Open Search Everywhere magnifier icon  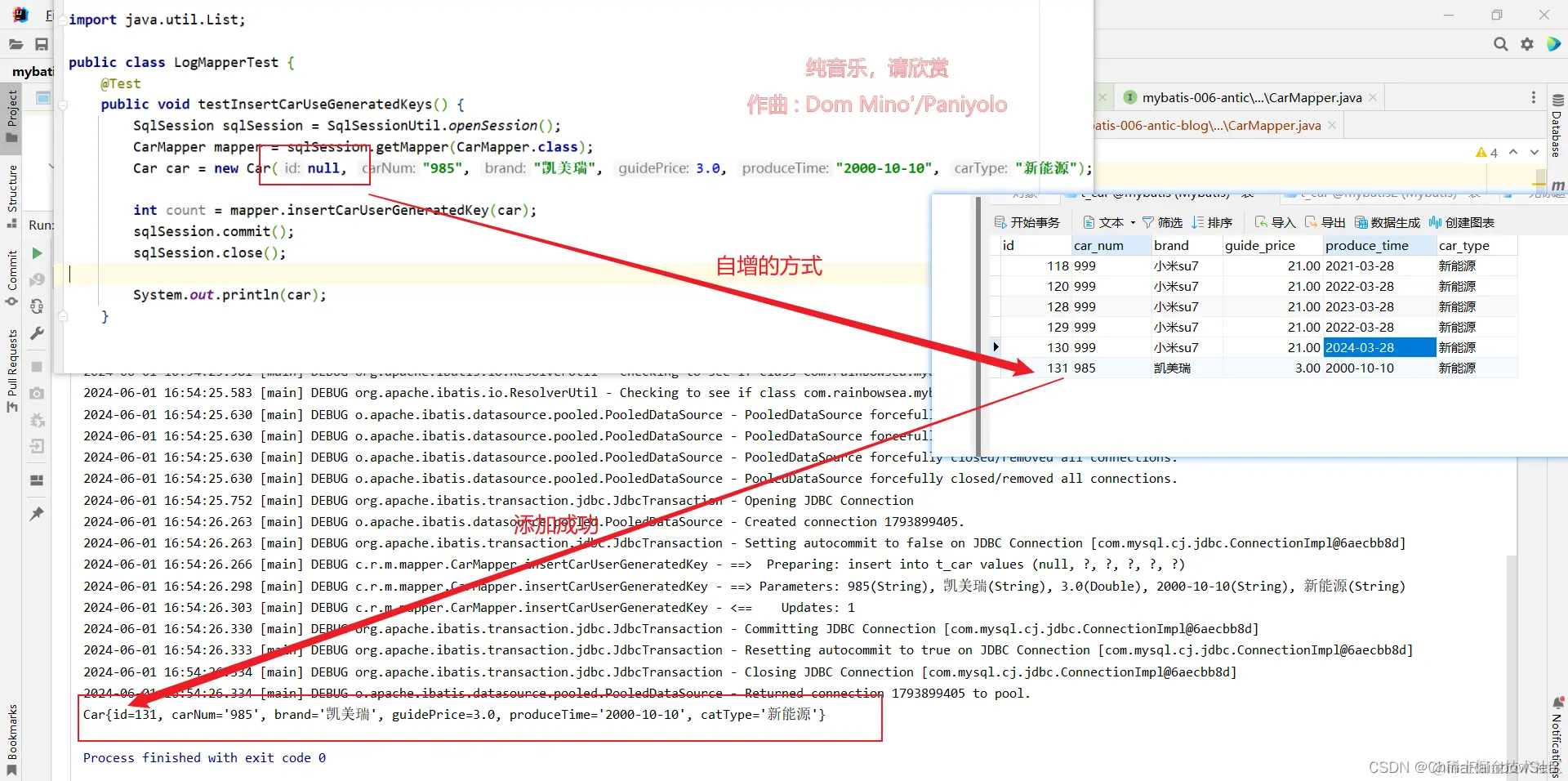click(x=1500, y=44)
